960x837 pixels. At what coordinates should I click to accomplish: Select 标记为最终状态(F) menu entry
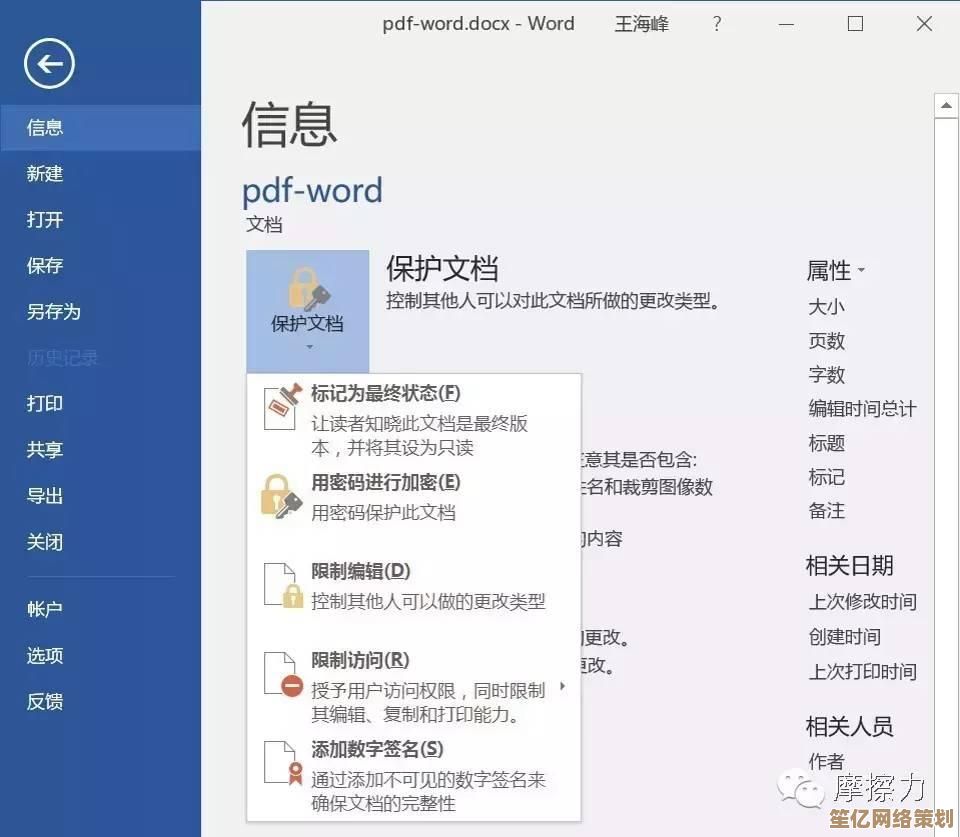413,419
